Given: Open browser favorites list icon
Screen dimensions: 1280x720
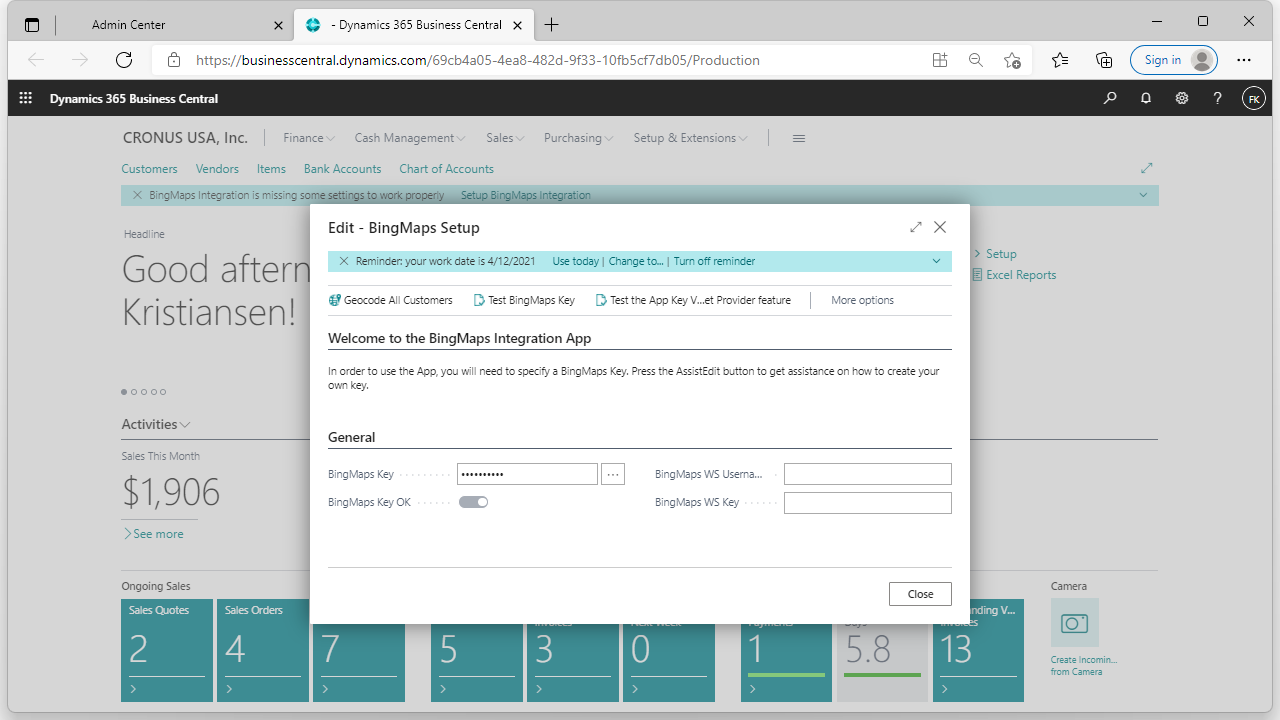Looking at the screenshot, I should [1060, 60].
